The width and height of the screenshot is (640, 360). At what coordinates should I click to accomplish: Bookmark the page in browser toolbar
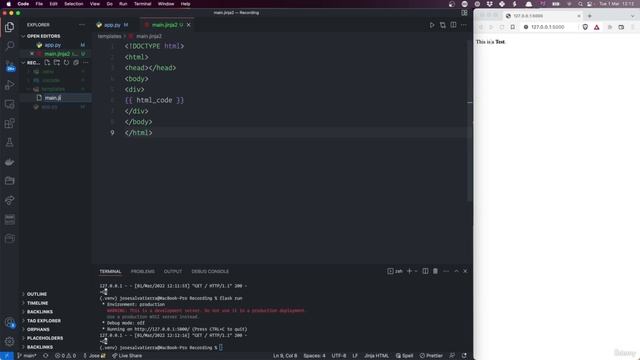pos(513,27)
